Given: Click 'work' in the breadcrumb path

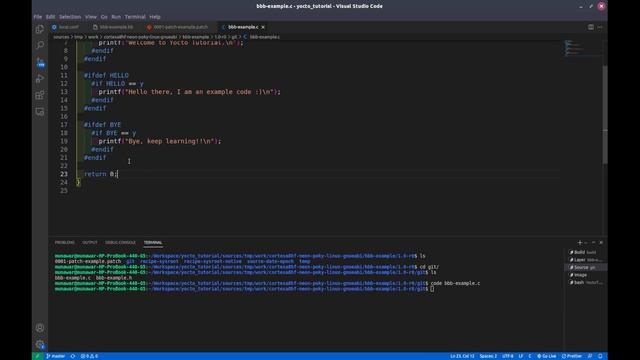Looking at the screenshot, I should (x=93, y=37).
